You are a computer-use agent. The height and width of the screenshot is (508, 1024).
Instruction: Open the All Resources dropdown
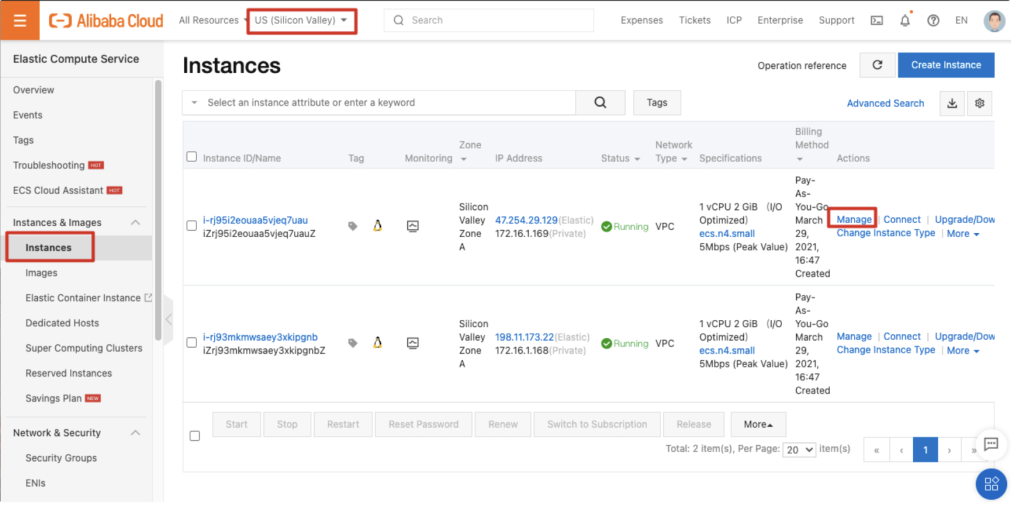point(214,20)
